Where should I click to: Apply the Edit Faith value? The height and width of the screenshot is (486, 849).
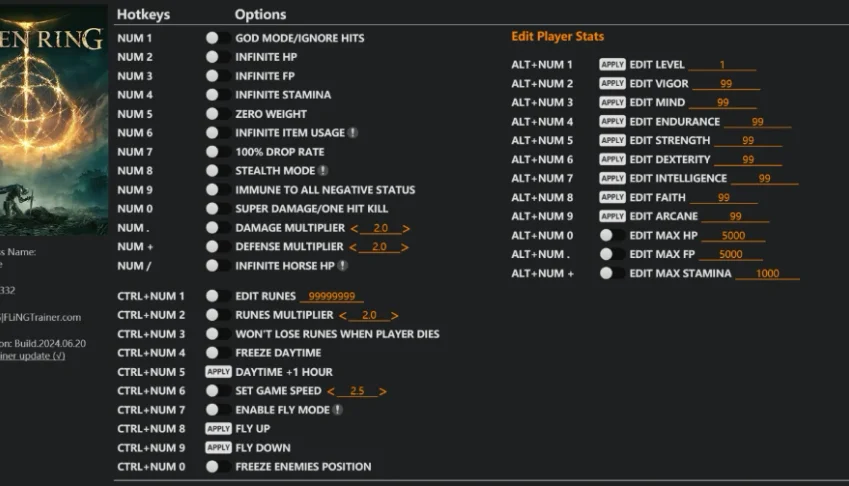click(612, 197)
